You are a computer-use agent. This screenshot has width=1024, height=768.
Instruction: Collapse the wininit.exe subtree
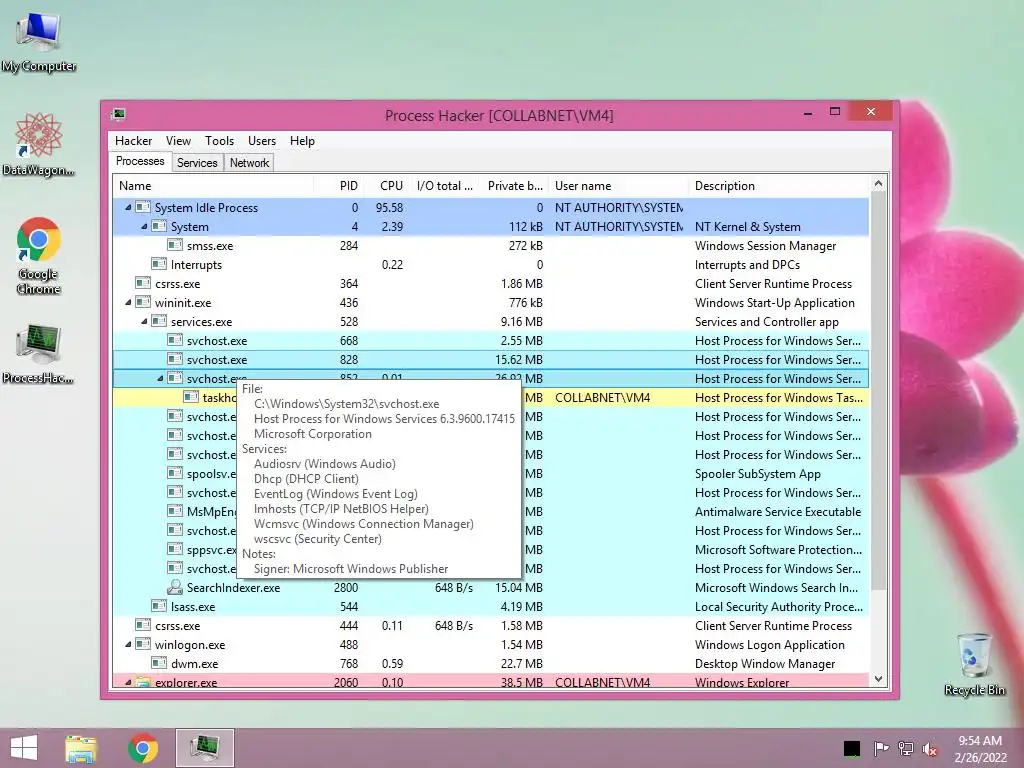tap(128, 302)
